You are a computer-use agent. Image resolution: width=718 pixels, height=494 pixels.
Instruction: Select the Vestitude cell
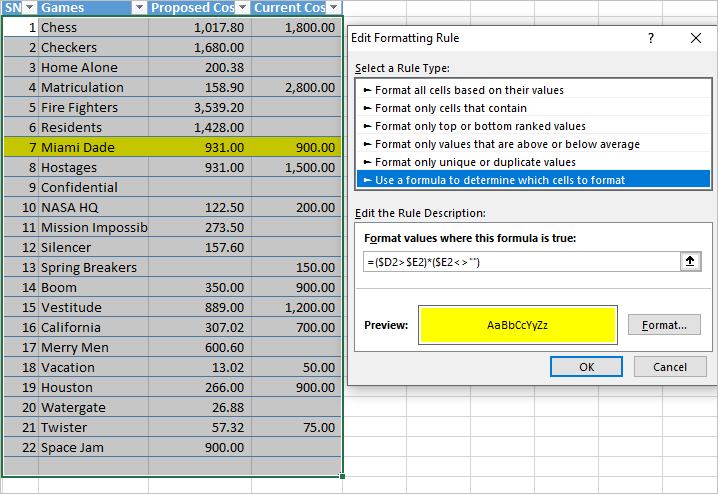(x=93, y=307)
